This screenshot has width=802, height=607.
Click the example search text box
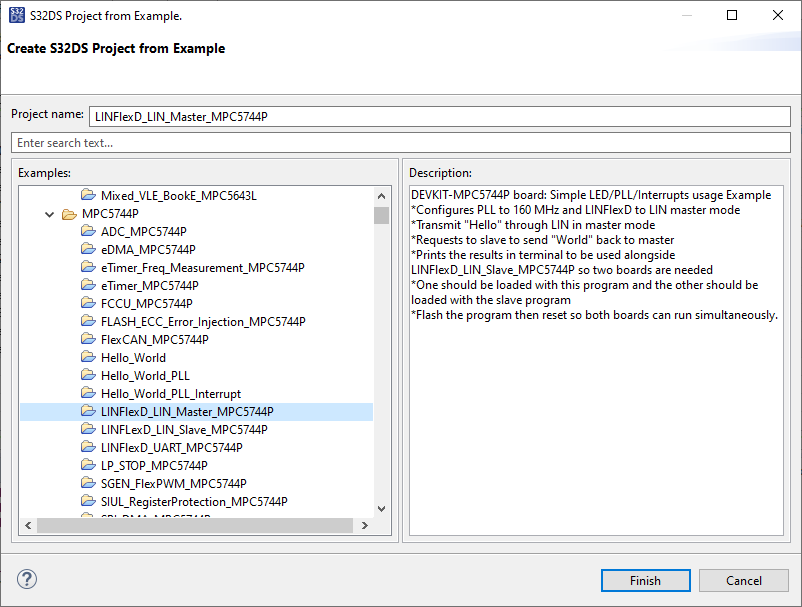[400, 142]
